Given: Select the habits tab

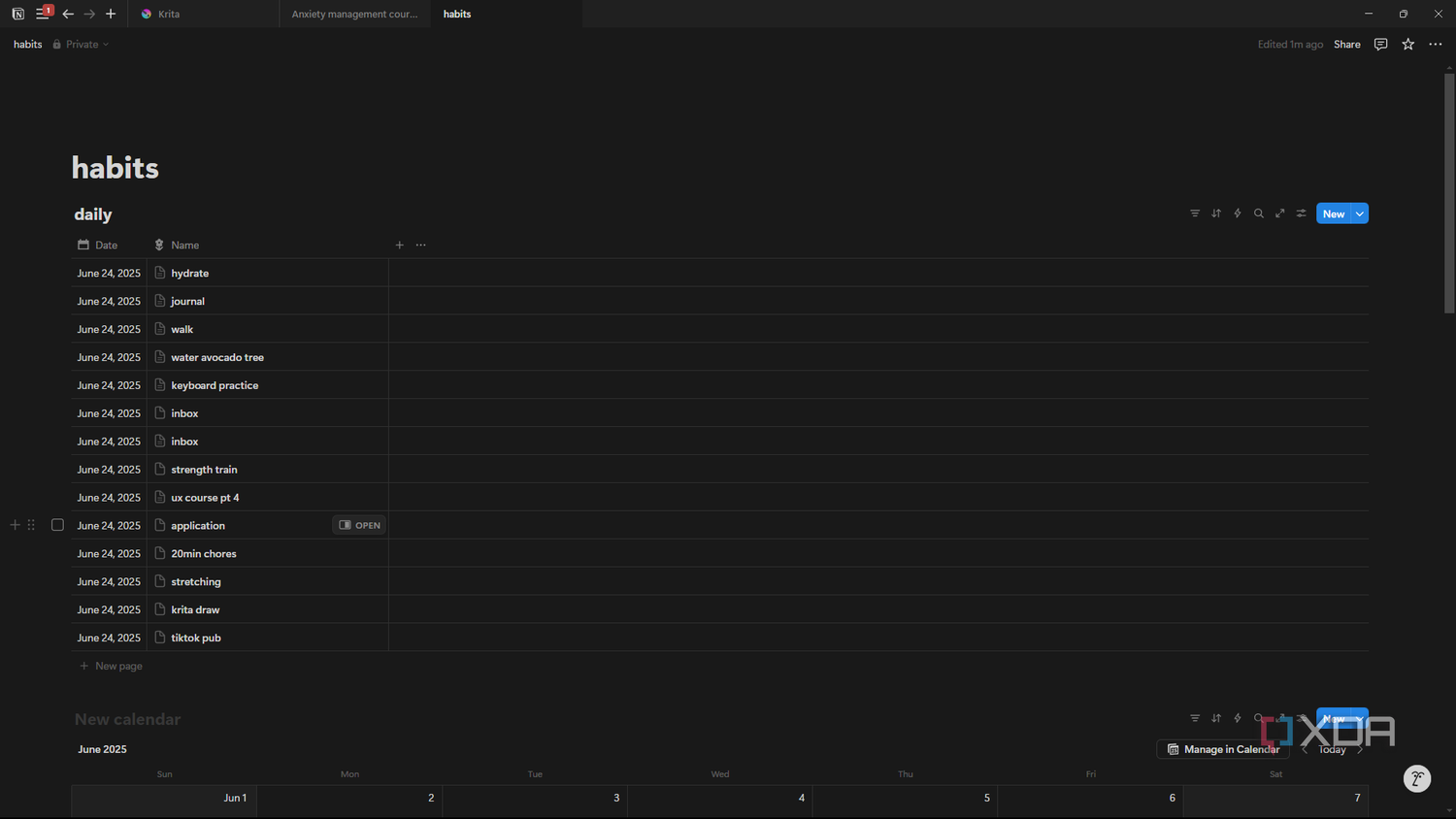Looking at the screenshot, I should [x=506, y=14].
